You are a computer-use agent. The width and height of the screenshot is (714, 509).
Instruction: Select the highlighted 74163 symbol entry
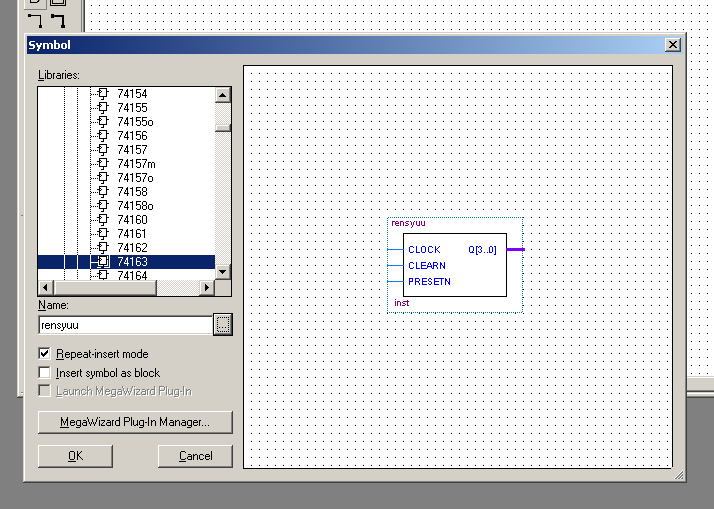tap(132, 262)
